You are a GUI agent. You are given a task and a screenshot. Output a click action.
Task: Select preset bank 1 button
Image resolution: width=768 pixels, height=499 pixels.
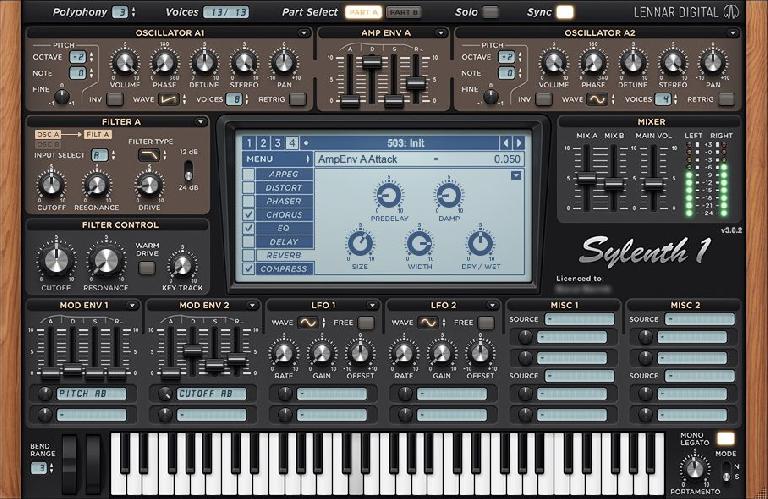point(249,143)
